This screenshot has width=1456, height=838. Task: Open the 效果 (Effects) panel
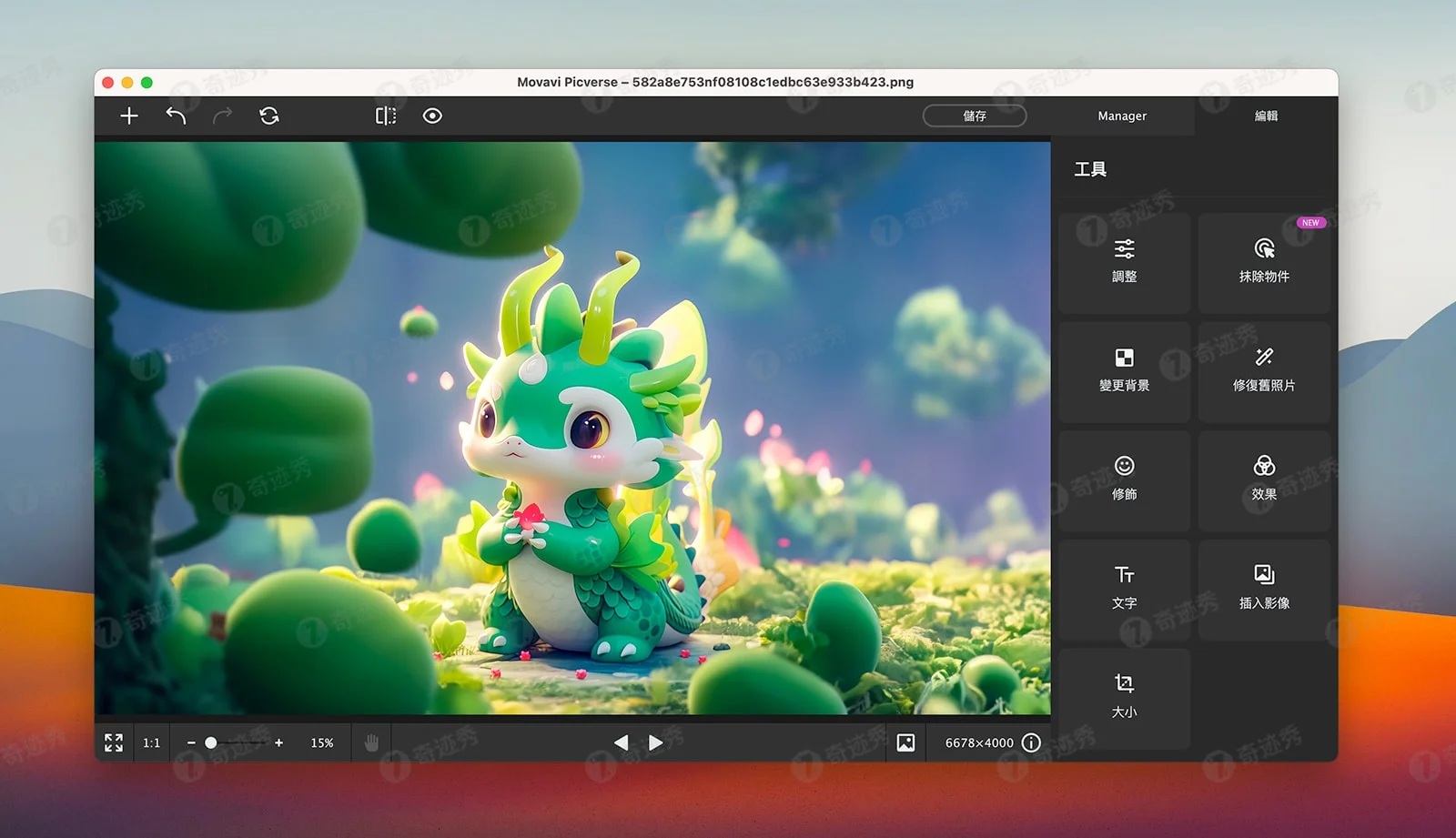1264,480
